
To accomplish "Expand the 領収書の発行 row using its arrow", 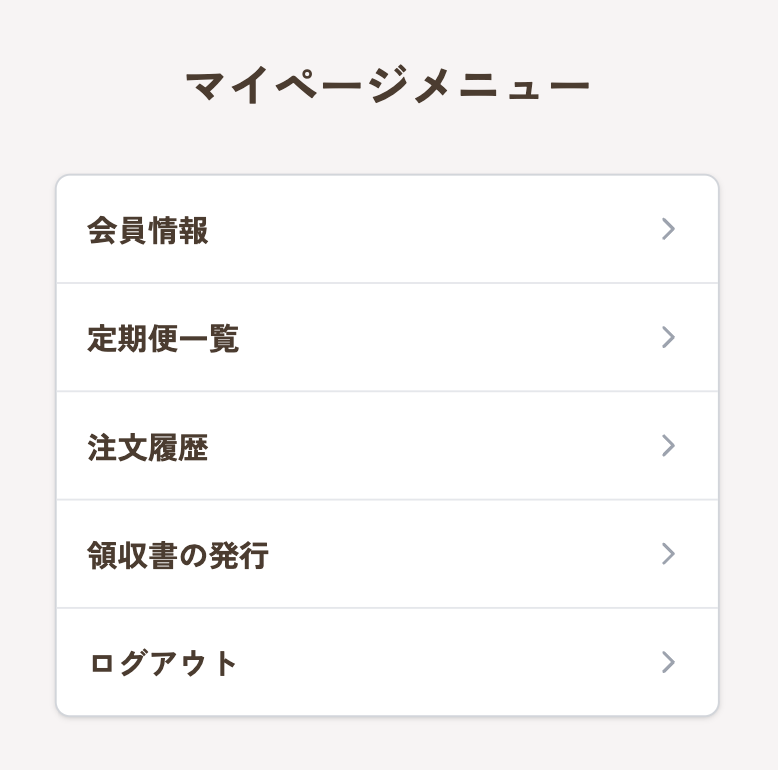I will point(669,554).
